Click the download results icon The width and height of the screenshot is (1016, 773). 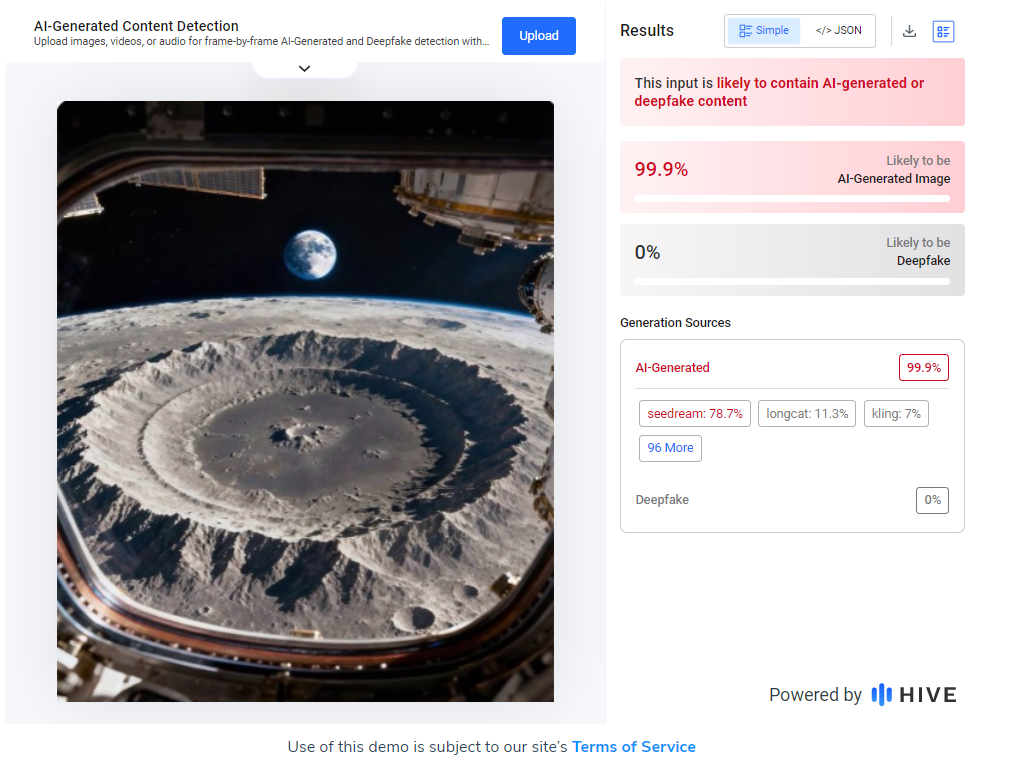tap(909, 31)
